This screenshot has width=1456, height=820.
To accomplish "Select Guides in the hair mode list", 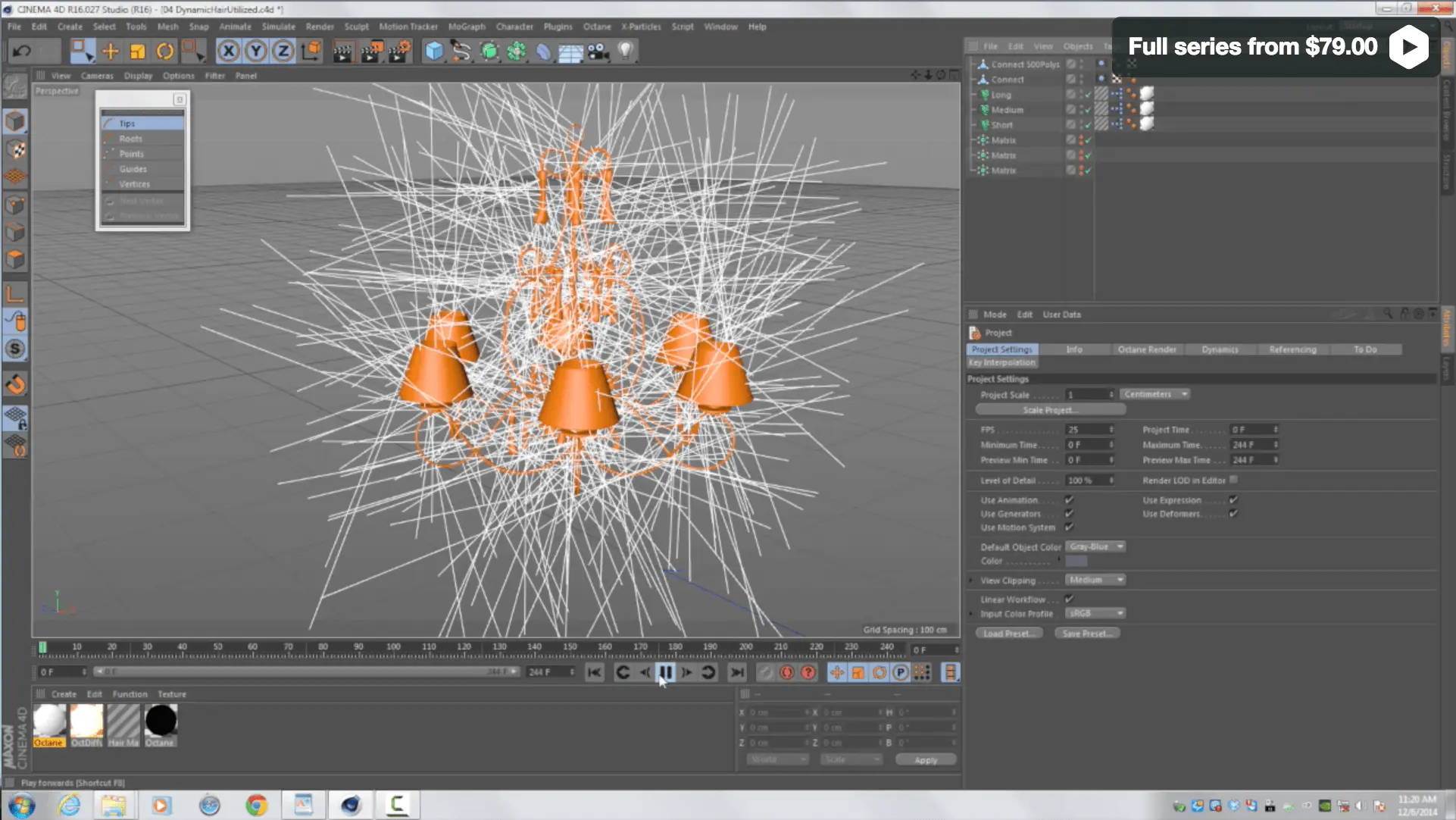I will tap(143, 169).
